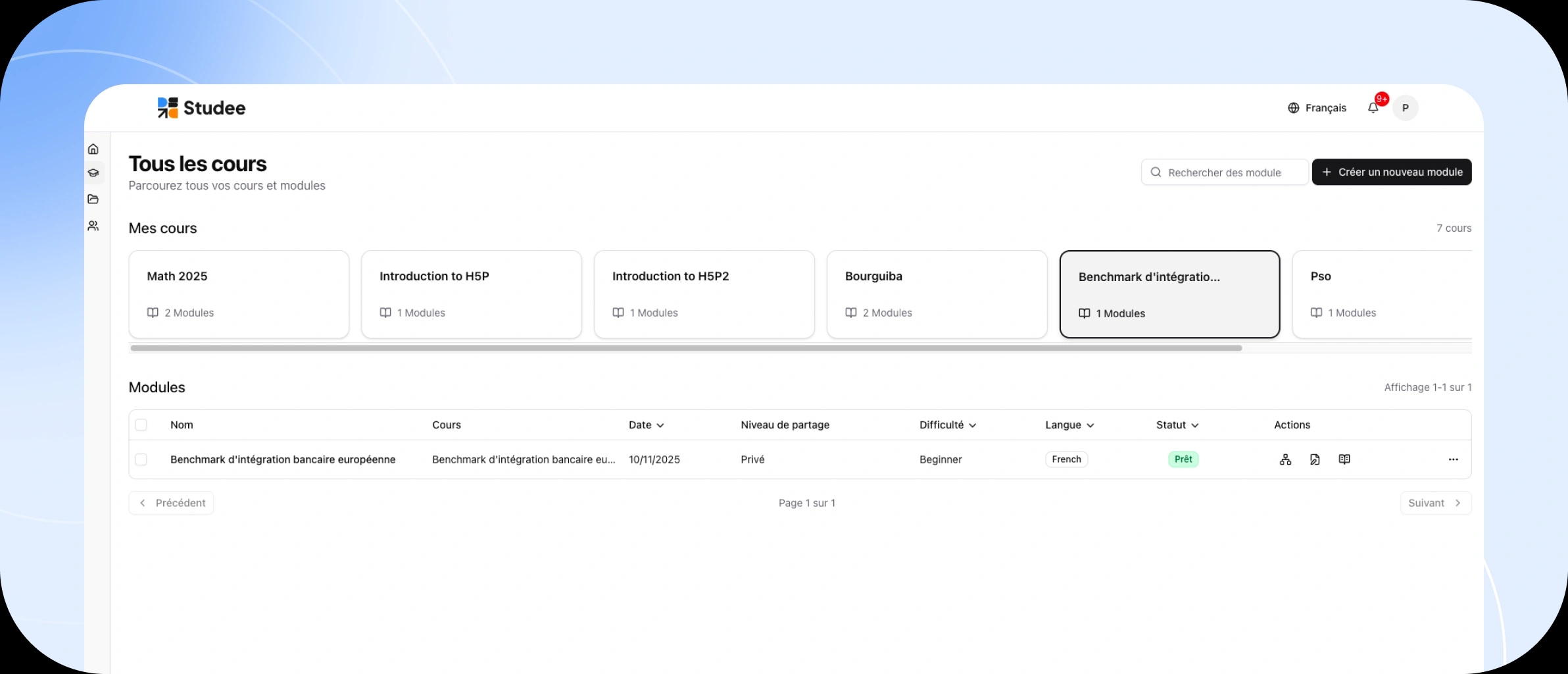The width and height of the screenshot is (1568, 674).
Task: Open the home icon in sidebar
Action: click(93, 149)
